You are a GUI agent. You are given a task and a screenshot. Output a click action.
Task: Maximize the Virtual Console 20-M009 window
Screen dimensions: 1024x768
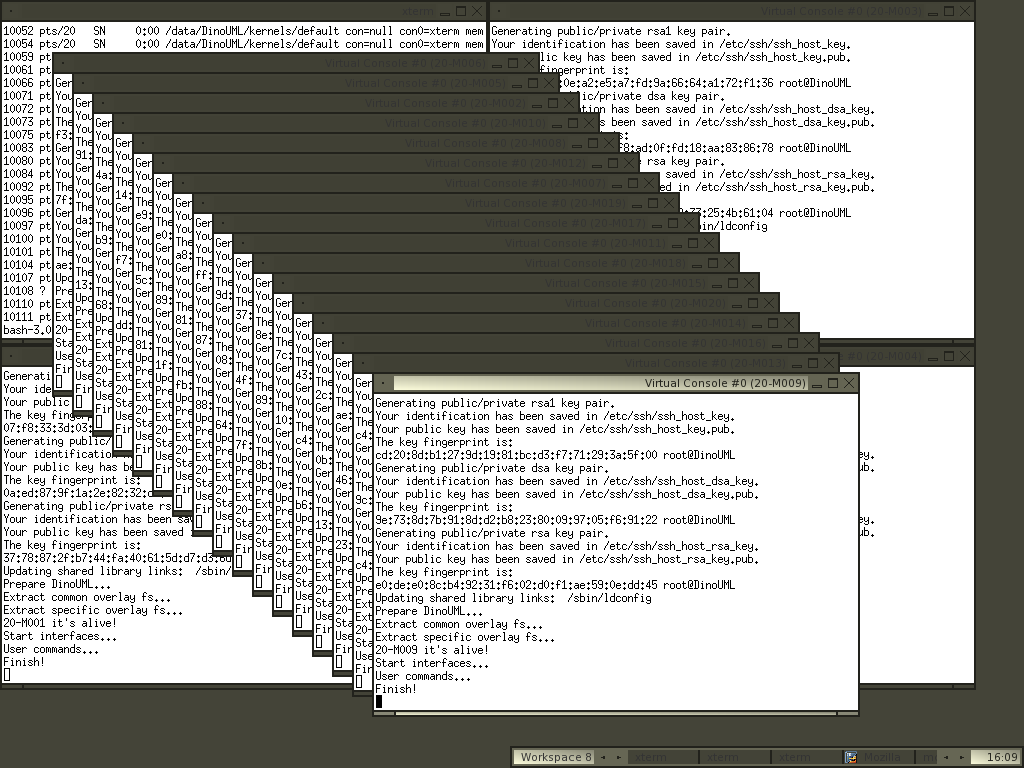click(833, 383)
